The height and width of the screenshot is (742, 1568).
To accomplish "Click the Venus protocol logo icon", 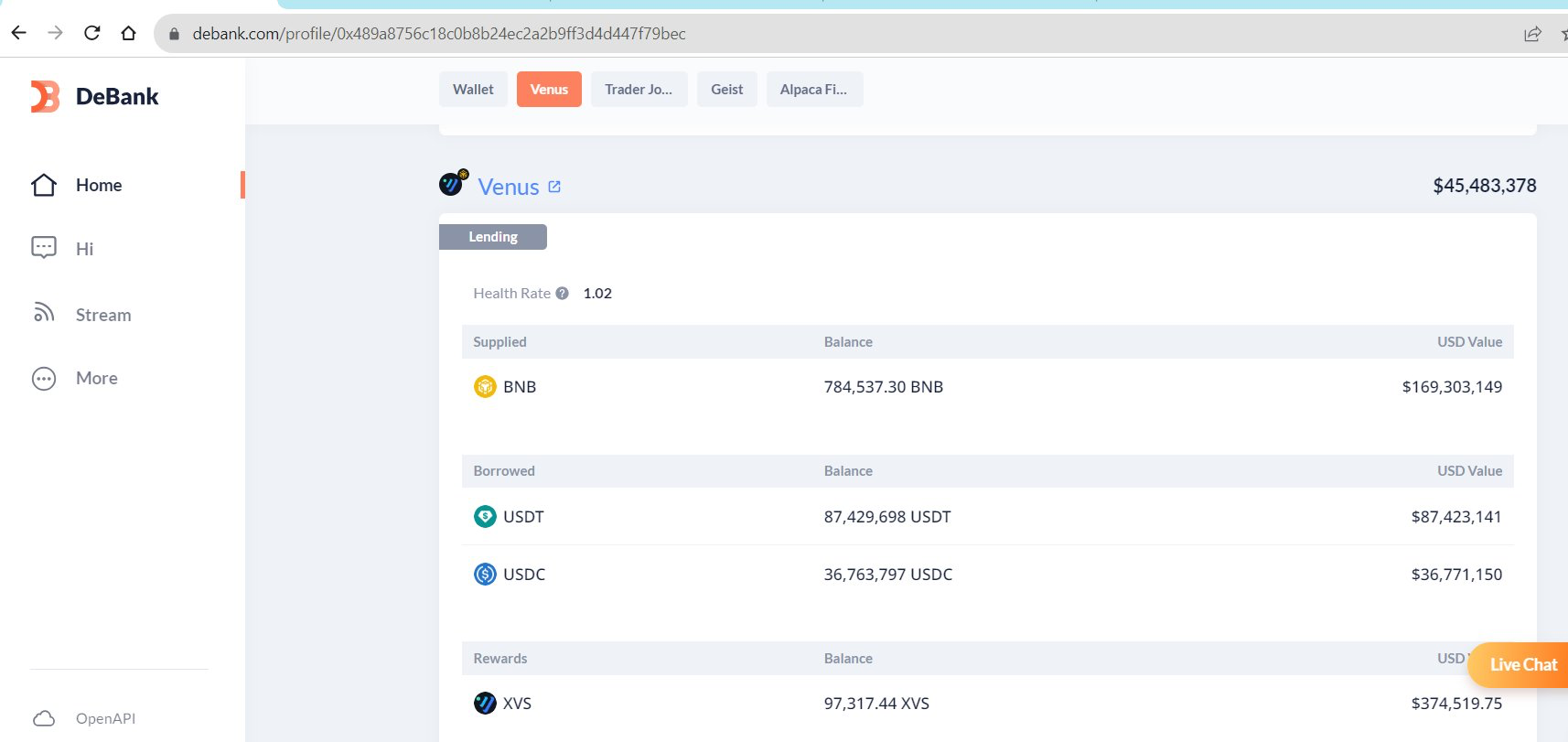I will coord(453,183).
